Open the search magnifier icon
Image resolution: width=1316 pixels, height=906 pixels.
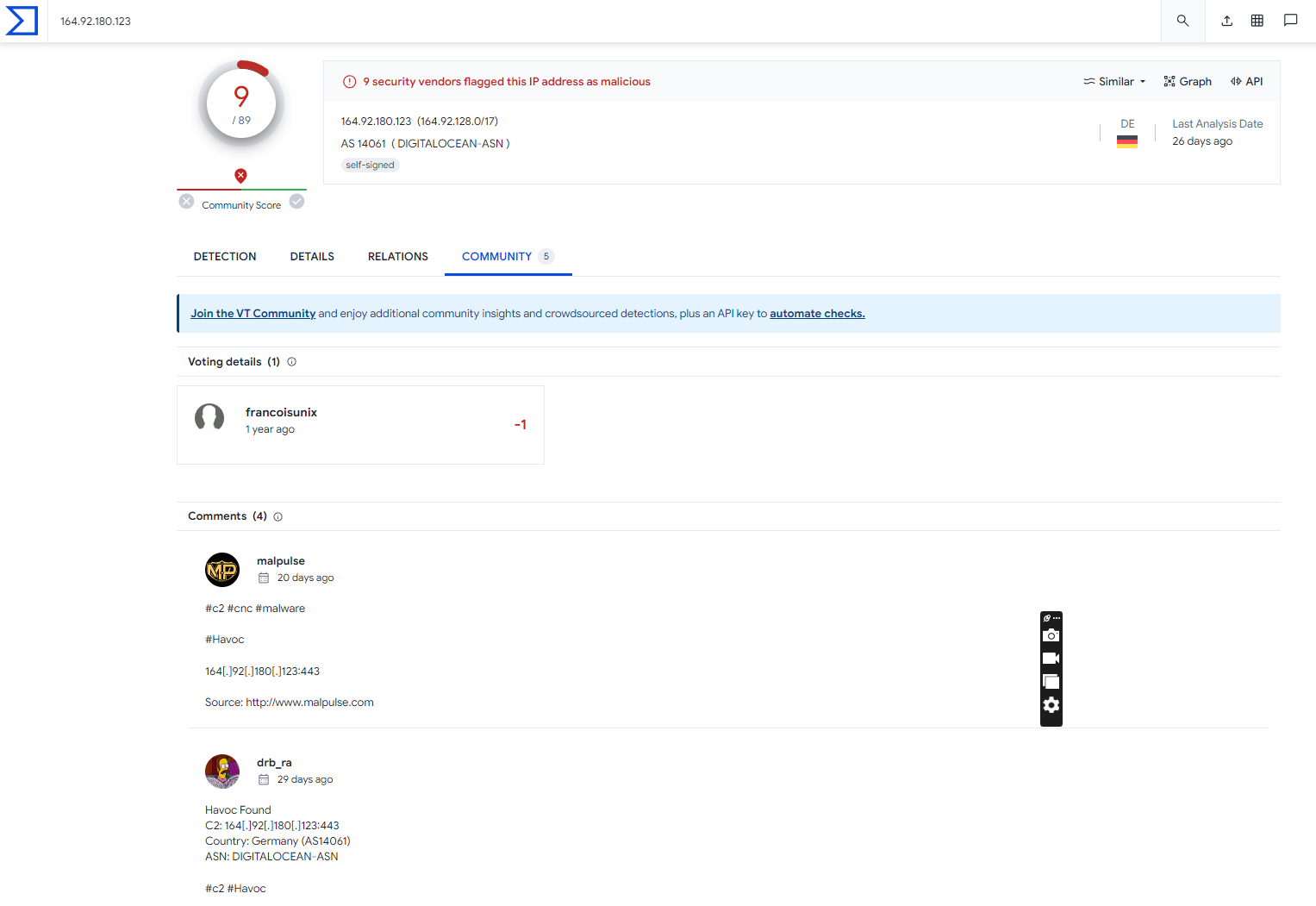click(x=1182, y=21)
